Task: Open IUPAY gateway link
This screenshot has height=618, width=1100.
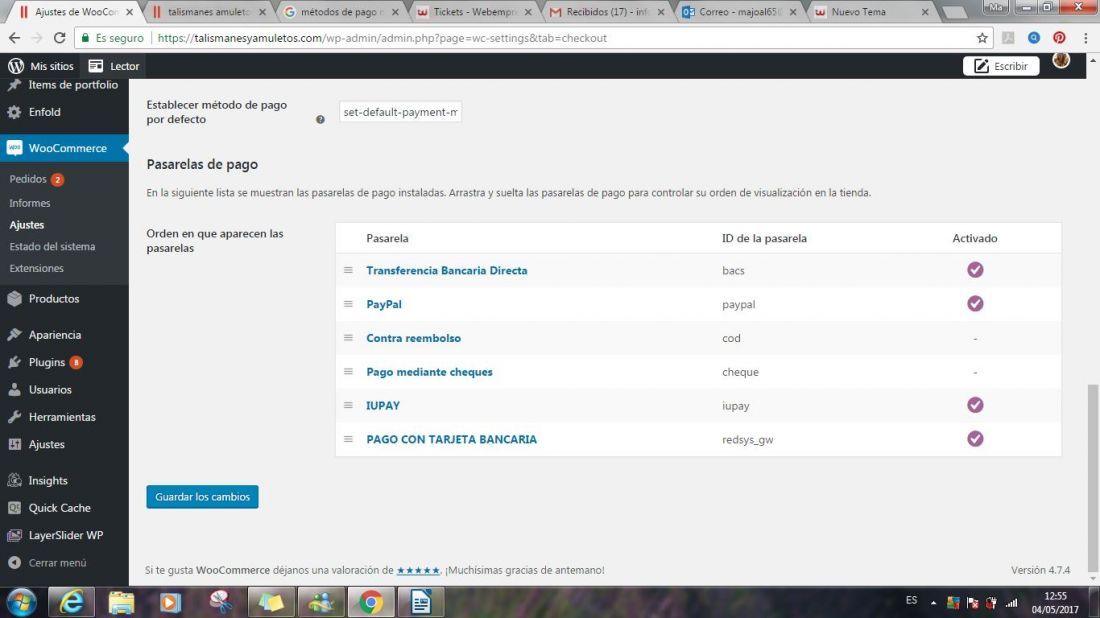Action: point(383,405)
